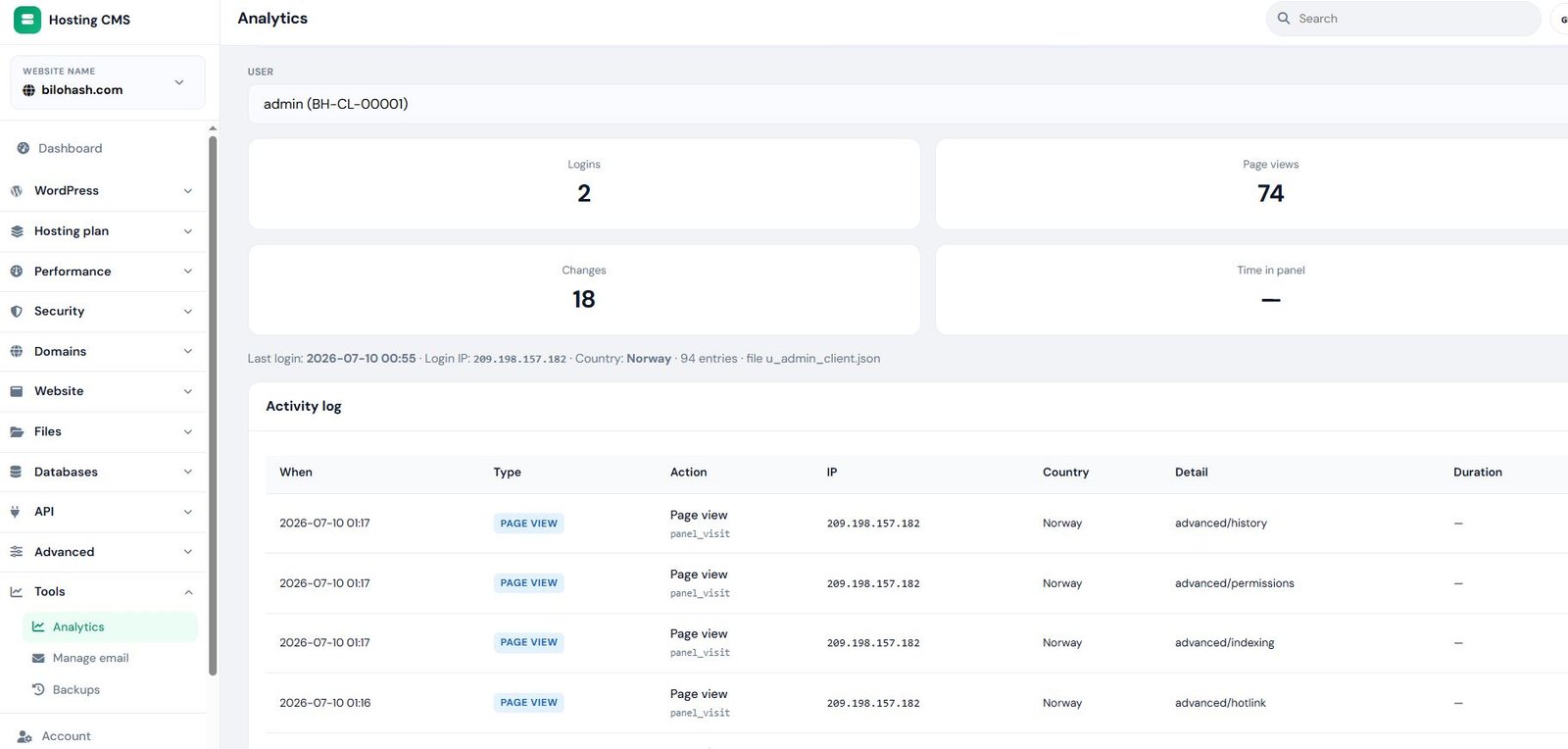The image size is (1568, 749).
Task: Click the PAGE VIEW badge for advanced/history
Action: 529,524
